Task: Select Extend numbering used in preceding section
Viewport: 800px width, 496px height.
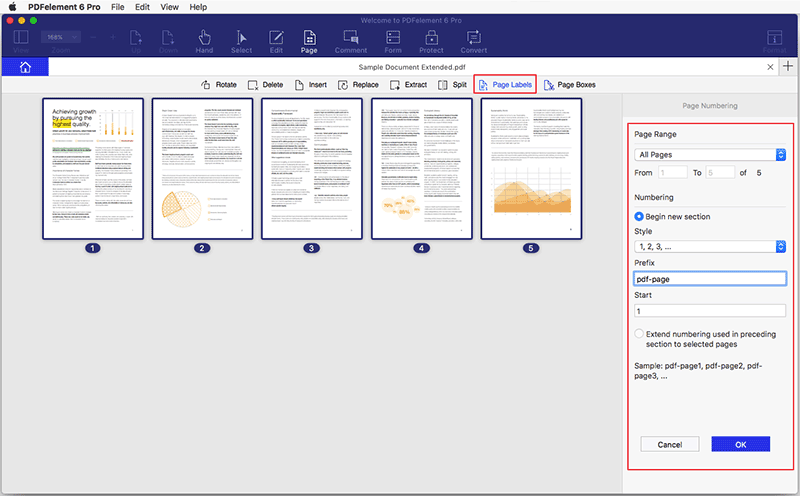Action: coord(639,334)
